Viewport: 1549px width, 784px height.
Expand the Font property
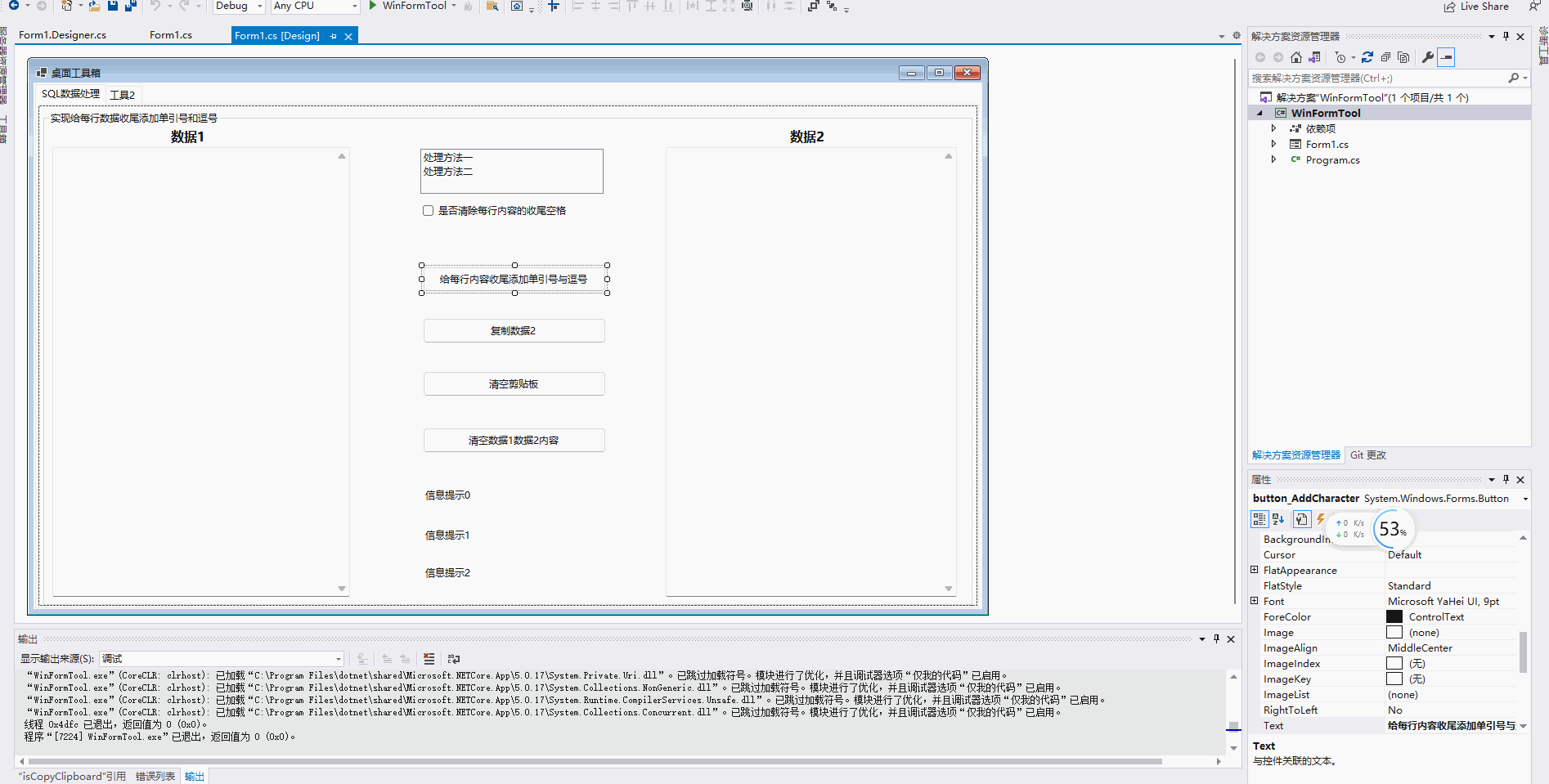[1255, 601]
